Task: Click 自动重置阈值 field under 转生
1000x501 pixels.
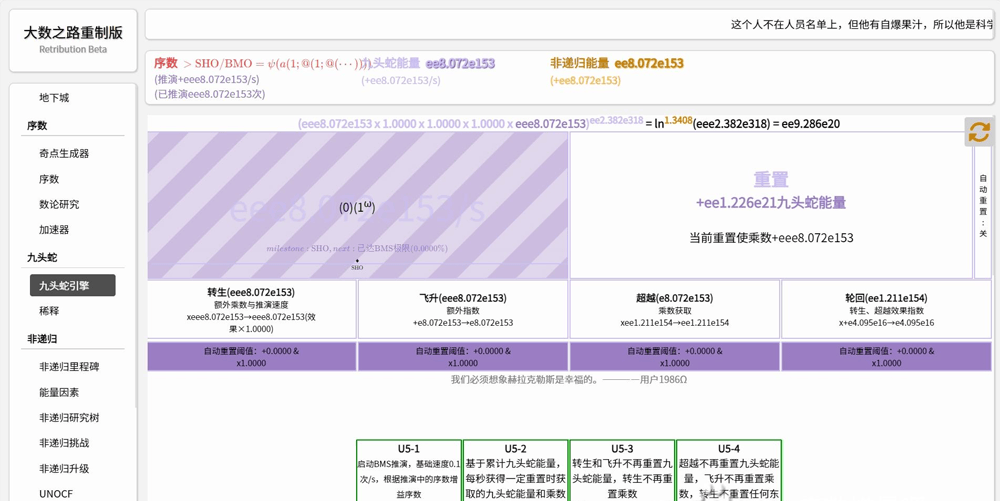Action: pos(251,357)
